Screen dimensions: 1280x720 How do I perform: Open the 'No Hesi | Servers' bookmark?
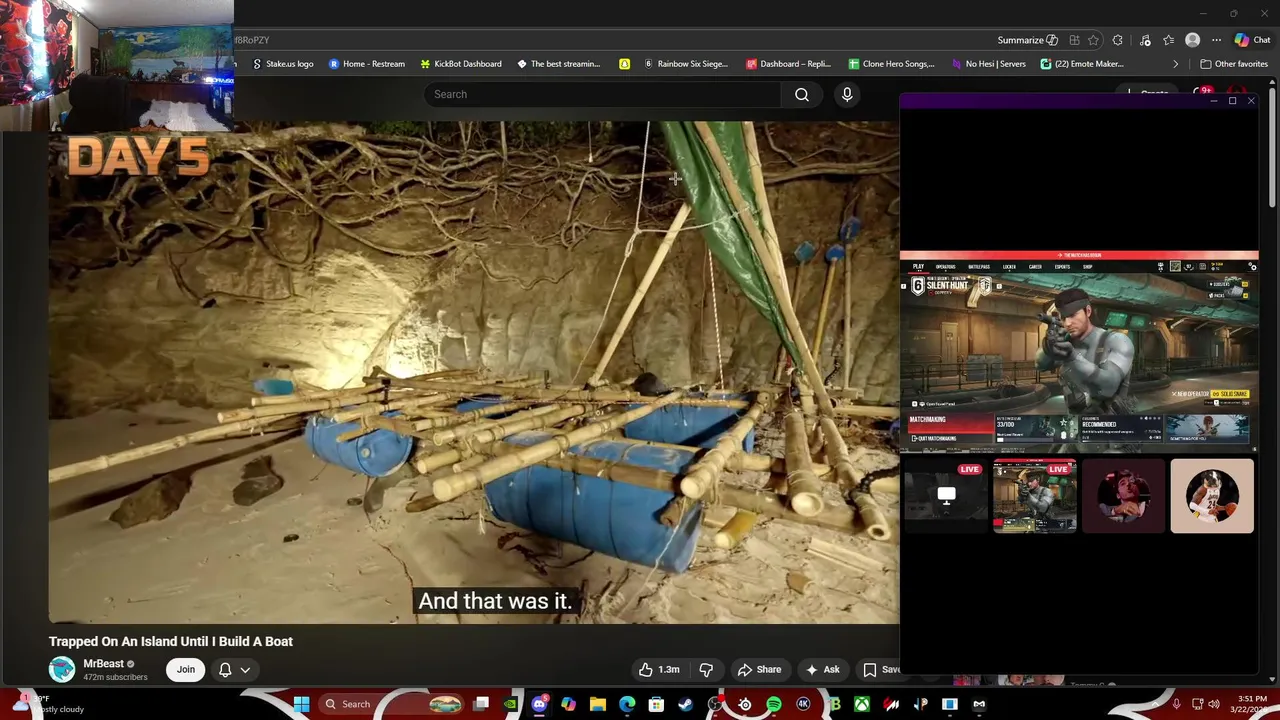tap(988, 64)
